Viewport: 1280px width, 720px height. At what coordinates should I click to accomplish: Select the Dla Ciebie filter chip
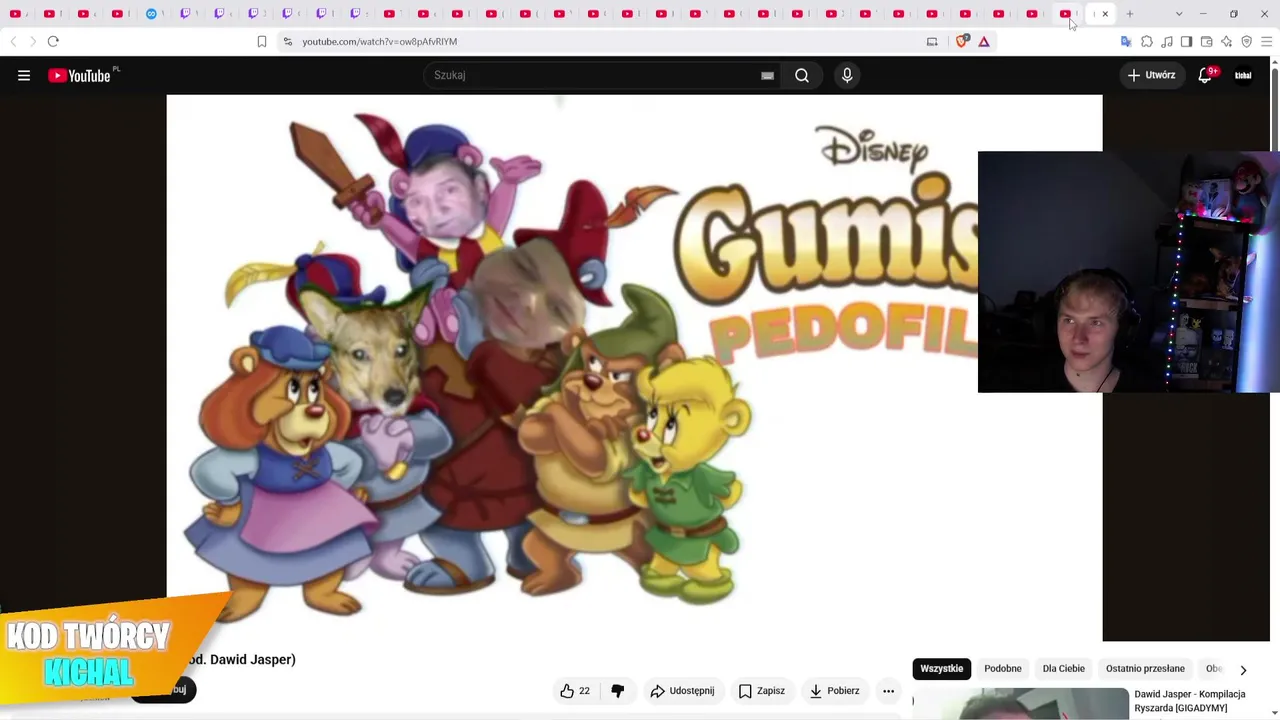[x=1064, y=669]
